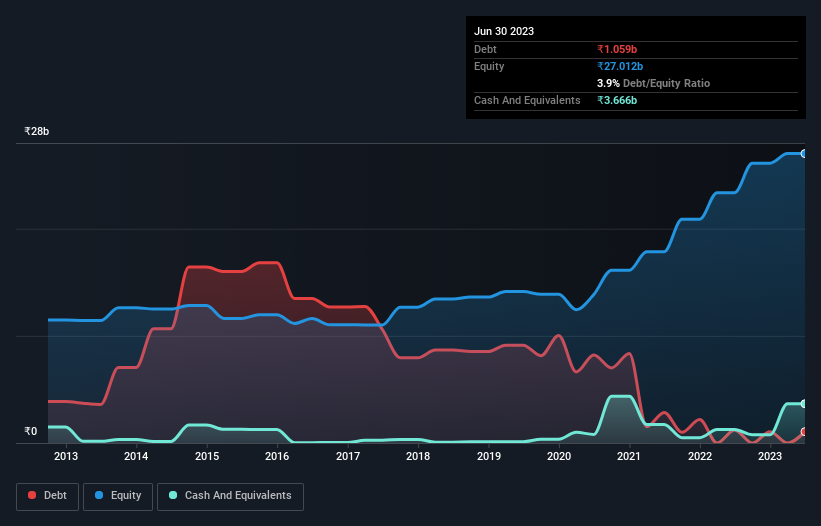Image resolution: width=821 pixels, height=526 pixels.
Task: Click the Equity row label in tooltip
Action: (489, 66)
